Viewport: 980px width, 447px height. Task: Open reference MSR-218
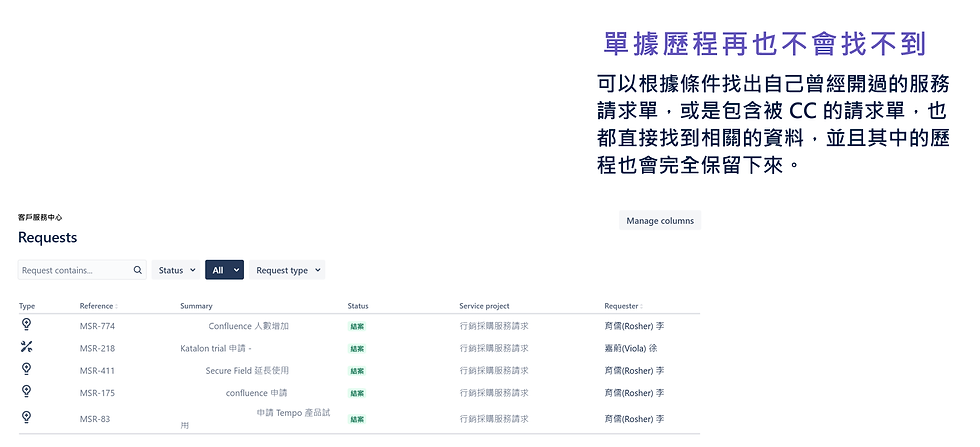pos(98,348)
